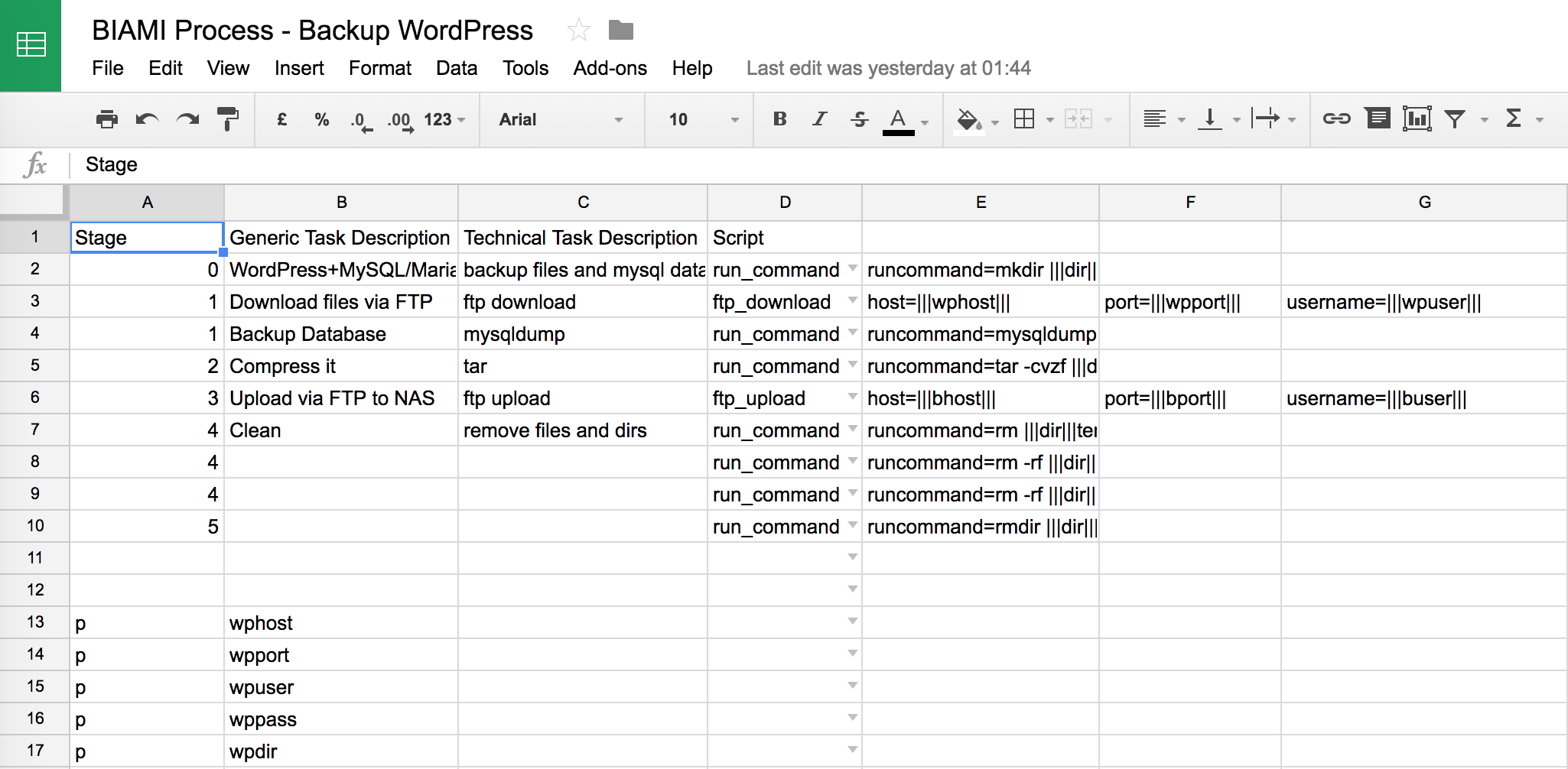Click the functions sigma icon
The height and width of the screenshot is (769, 1568).
coord(1513,119)
